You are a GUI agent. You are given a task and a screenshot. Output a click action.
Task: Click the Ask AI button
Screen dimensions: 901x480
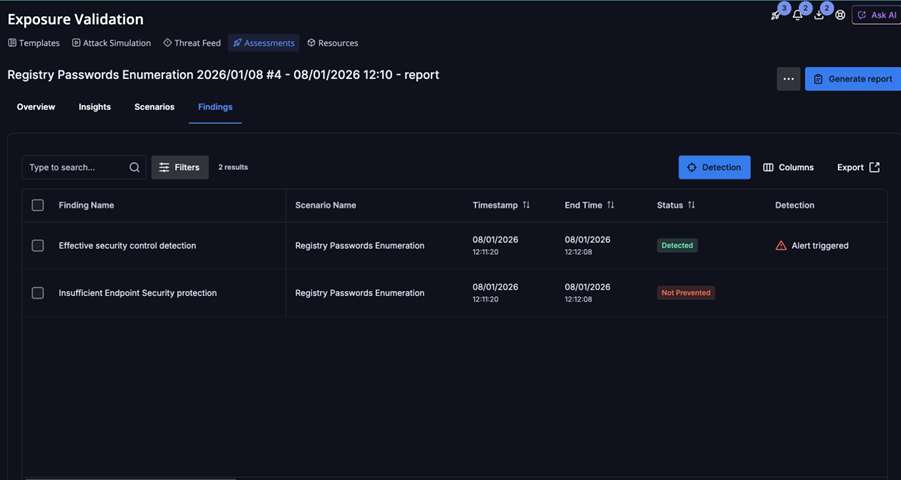(x=876, y=15)
